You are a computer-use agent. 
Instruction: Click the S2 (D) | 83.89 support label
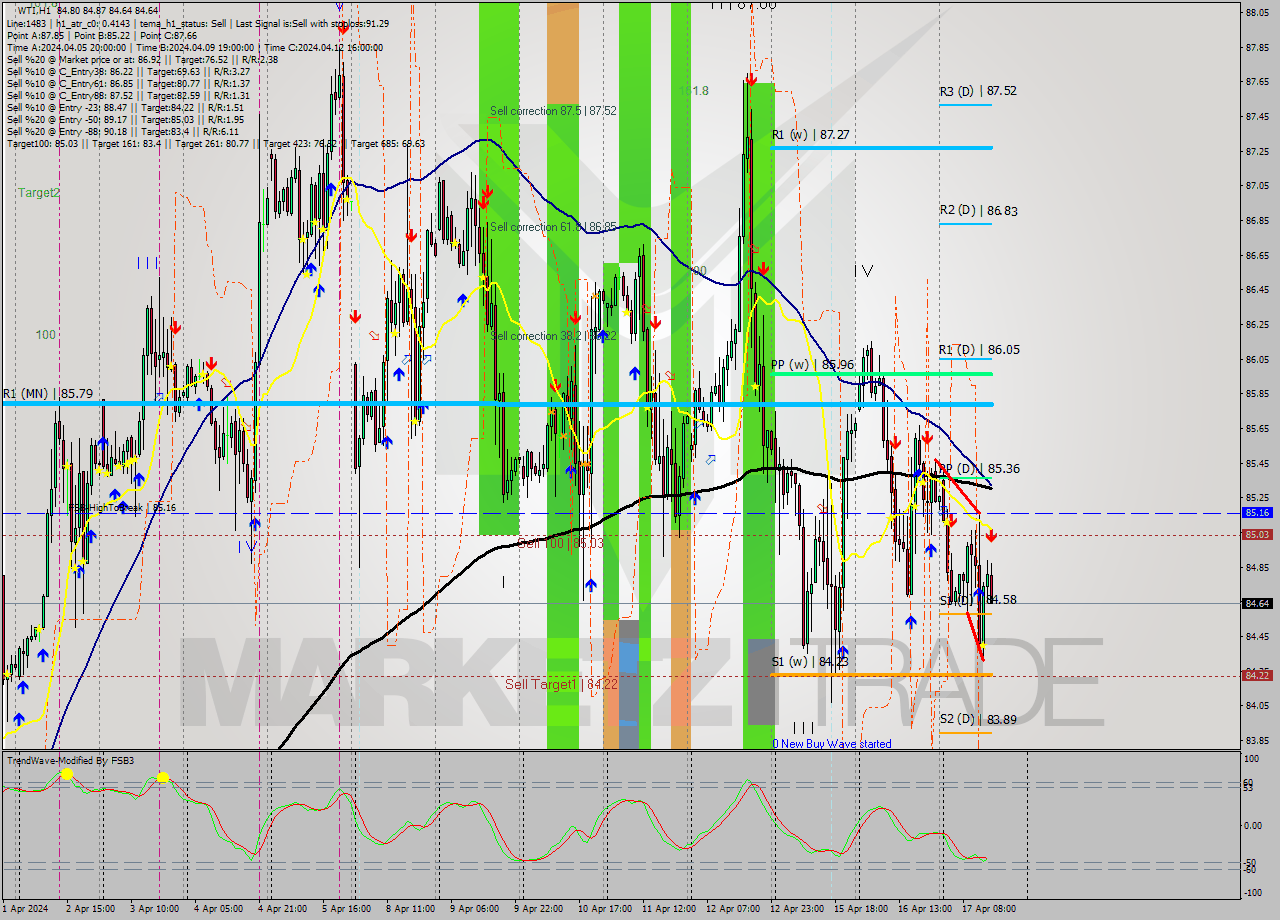click(978, 719)
